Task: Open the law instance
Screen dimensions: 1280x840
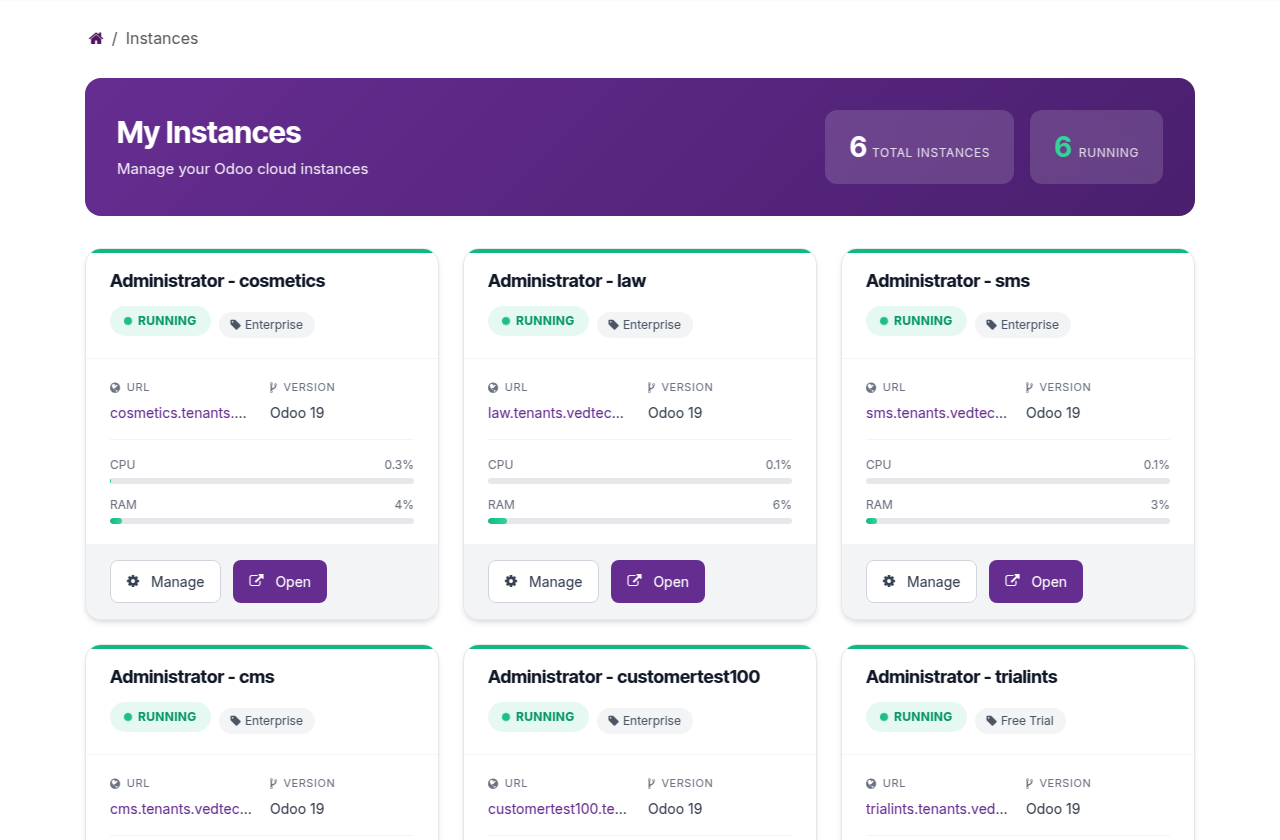Action: tap(658, 581)
